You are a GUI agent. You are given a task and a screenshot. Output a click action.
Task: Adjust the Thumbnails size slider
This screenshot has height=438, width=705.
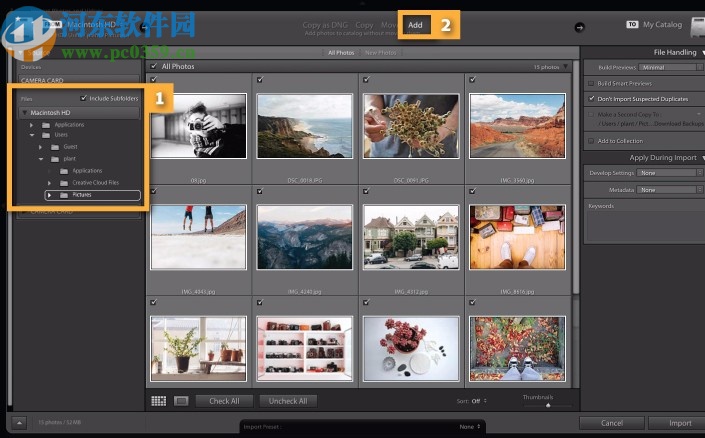[x=548, y=405]
